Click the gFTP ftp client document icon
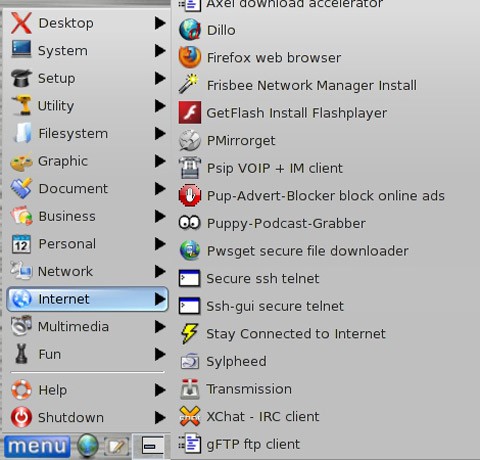Screen dimensions: 480x460 coord(190,444)
